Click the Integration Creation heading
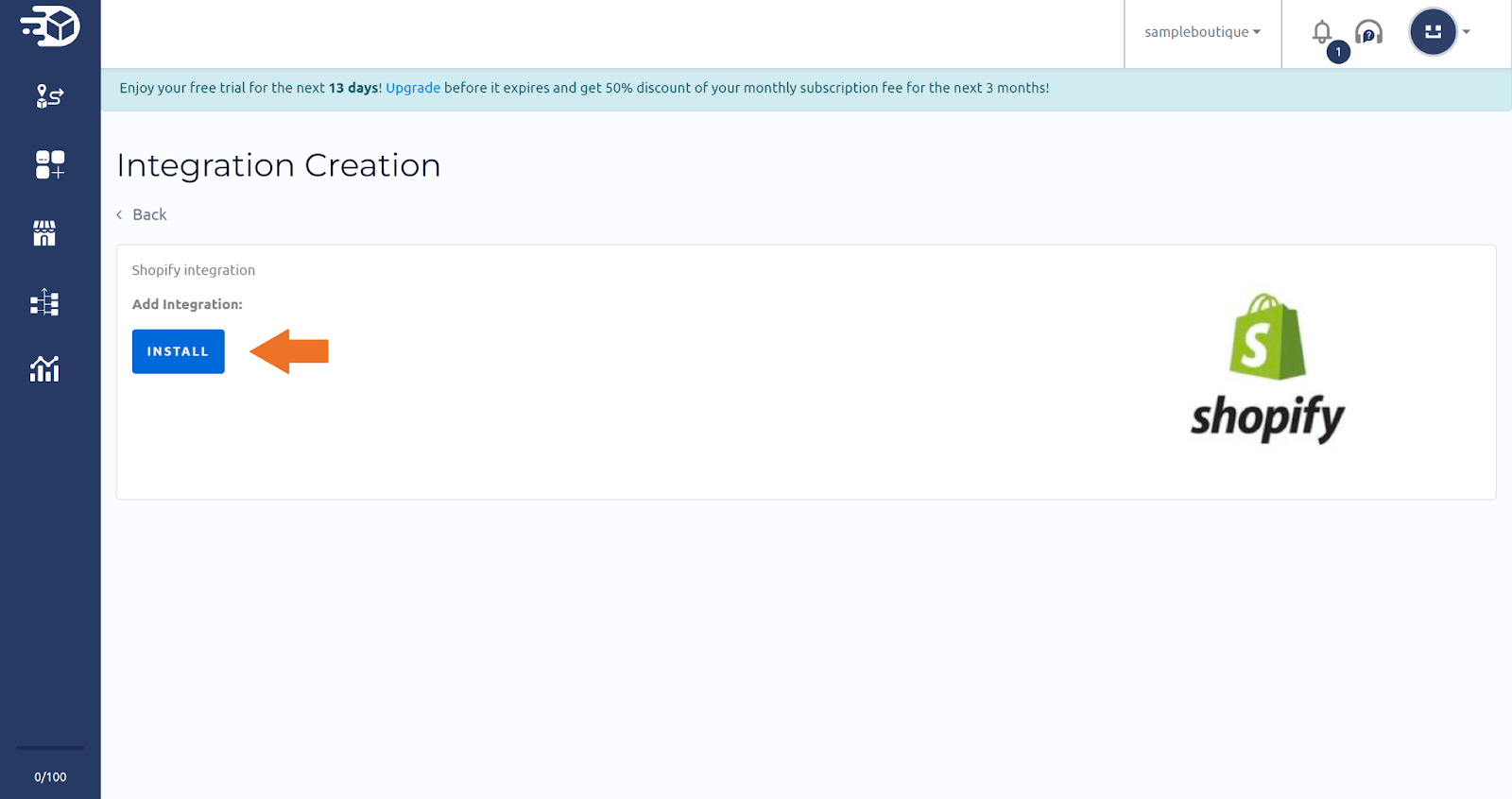The image size is (1512, 799). click(x=279, y=165)
